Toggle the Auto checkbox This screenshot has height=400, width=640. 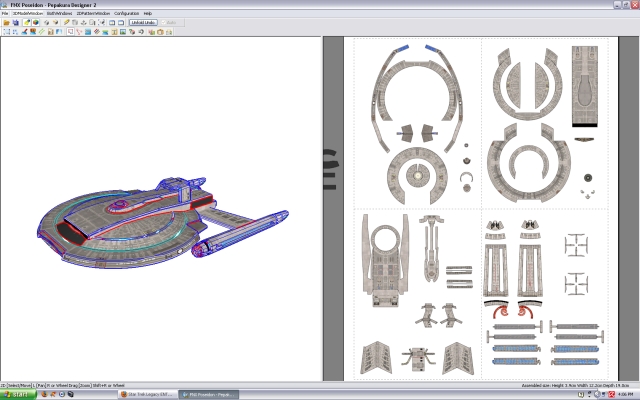click(x=169, y=22)
